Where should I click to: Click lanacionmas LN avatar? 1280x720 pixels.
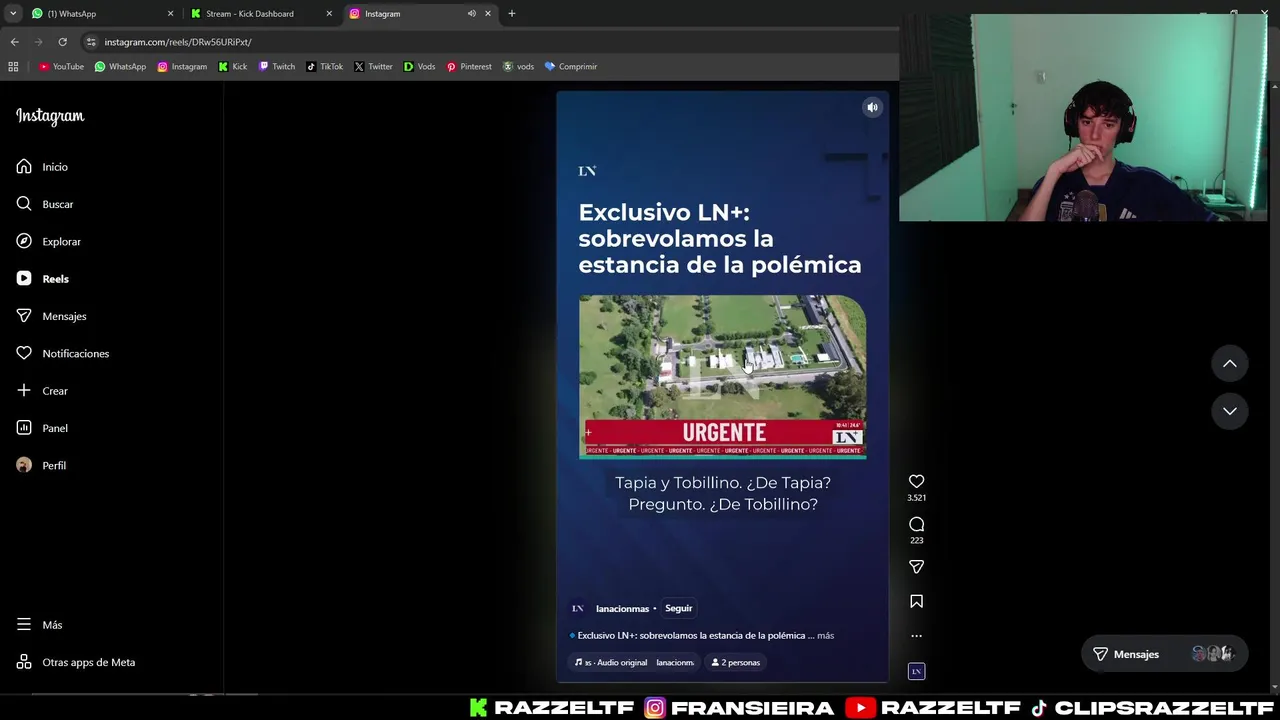[x=577, y=608]
